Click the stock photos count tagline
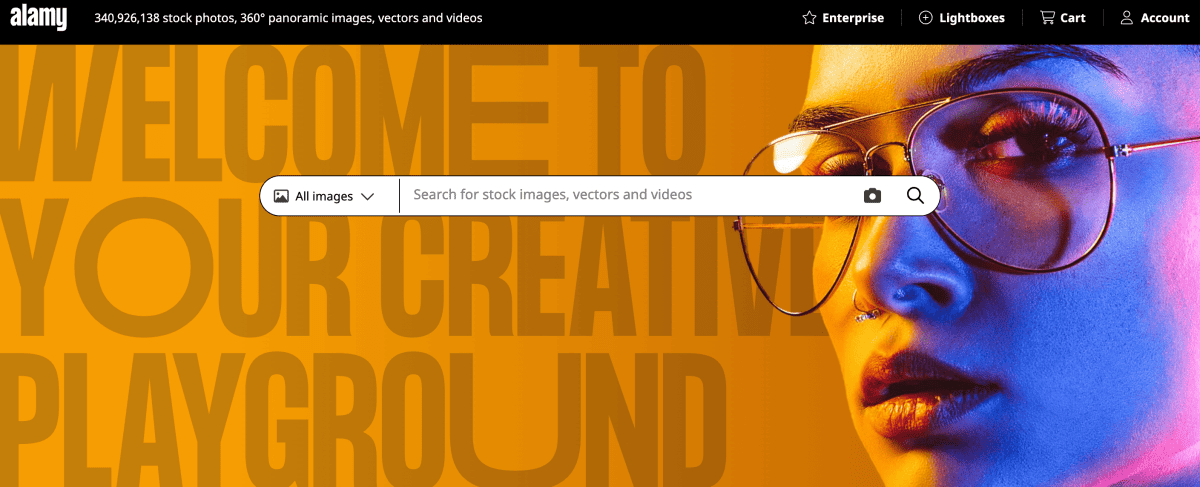 [288, 18]
